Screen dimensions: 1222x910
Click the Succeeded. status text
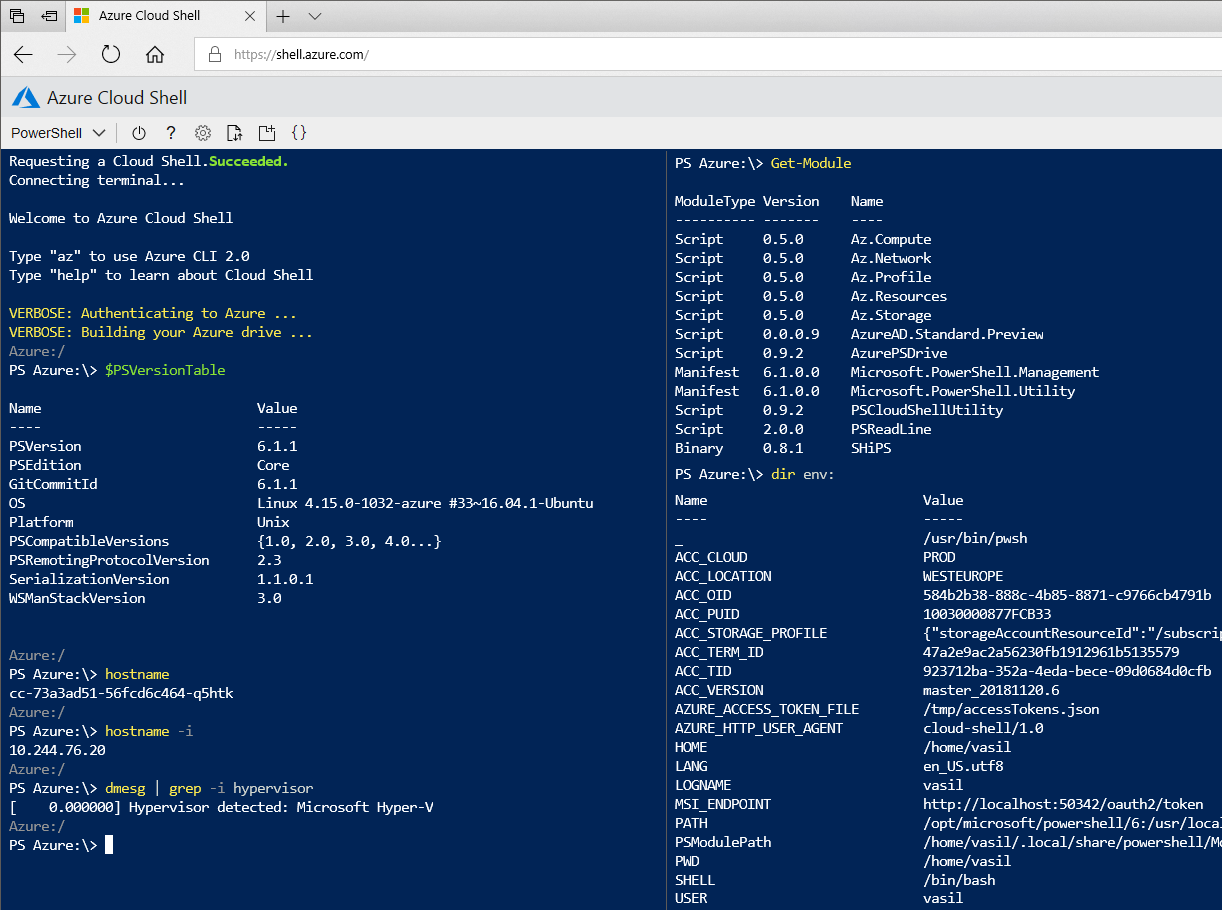click(249, 161)
